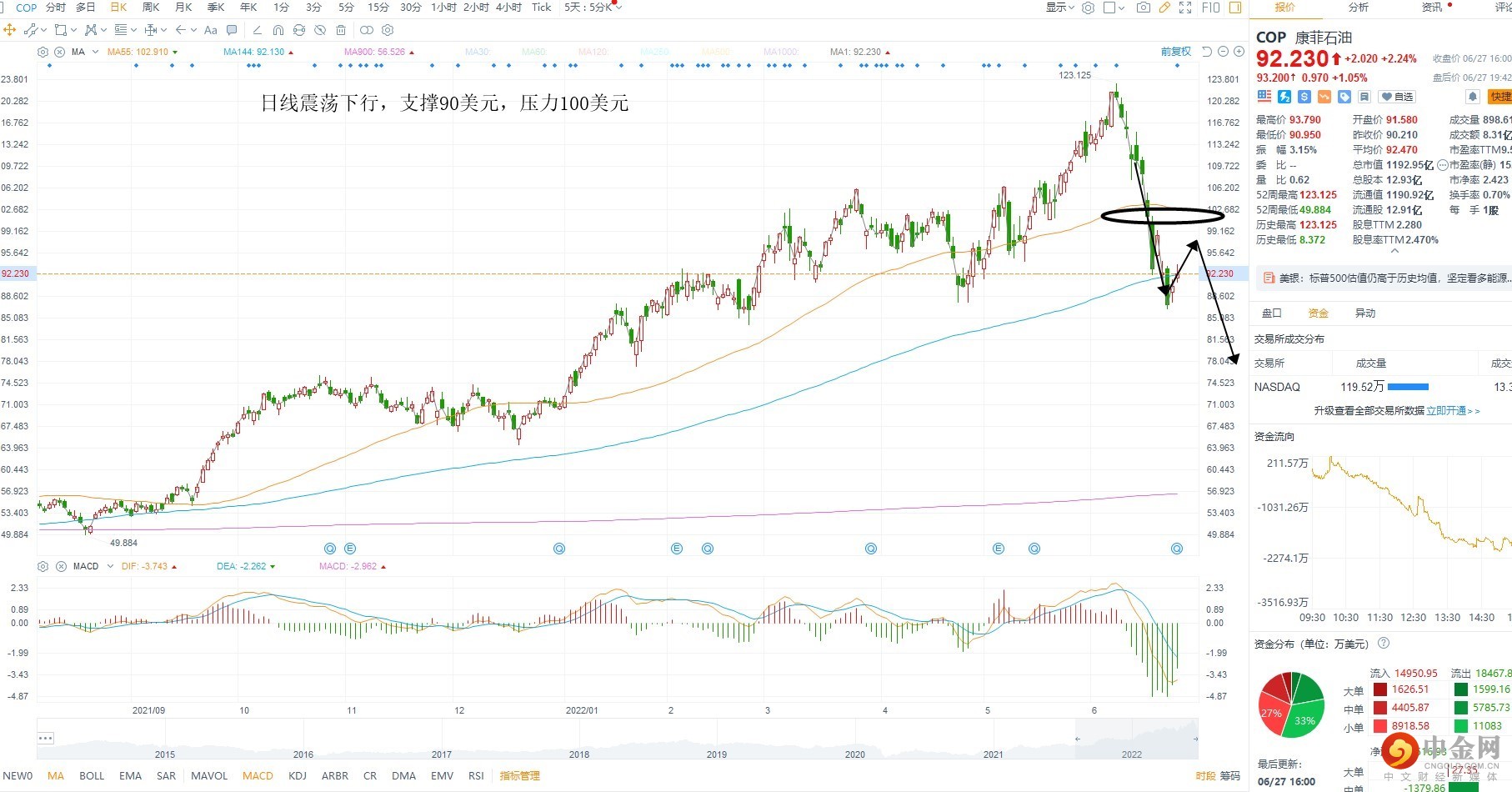Select the BOLL indicator
This screenshot has width=1512, height=792.
click(92, 776)
